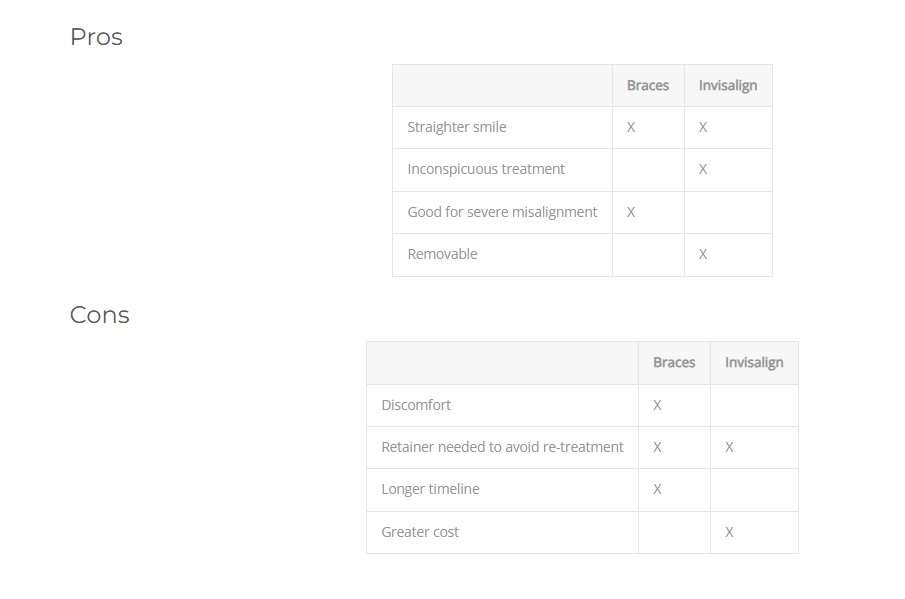
Task: Click the Braces header in the Cons table
Action: tap(673, 363)
